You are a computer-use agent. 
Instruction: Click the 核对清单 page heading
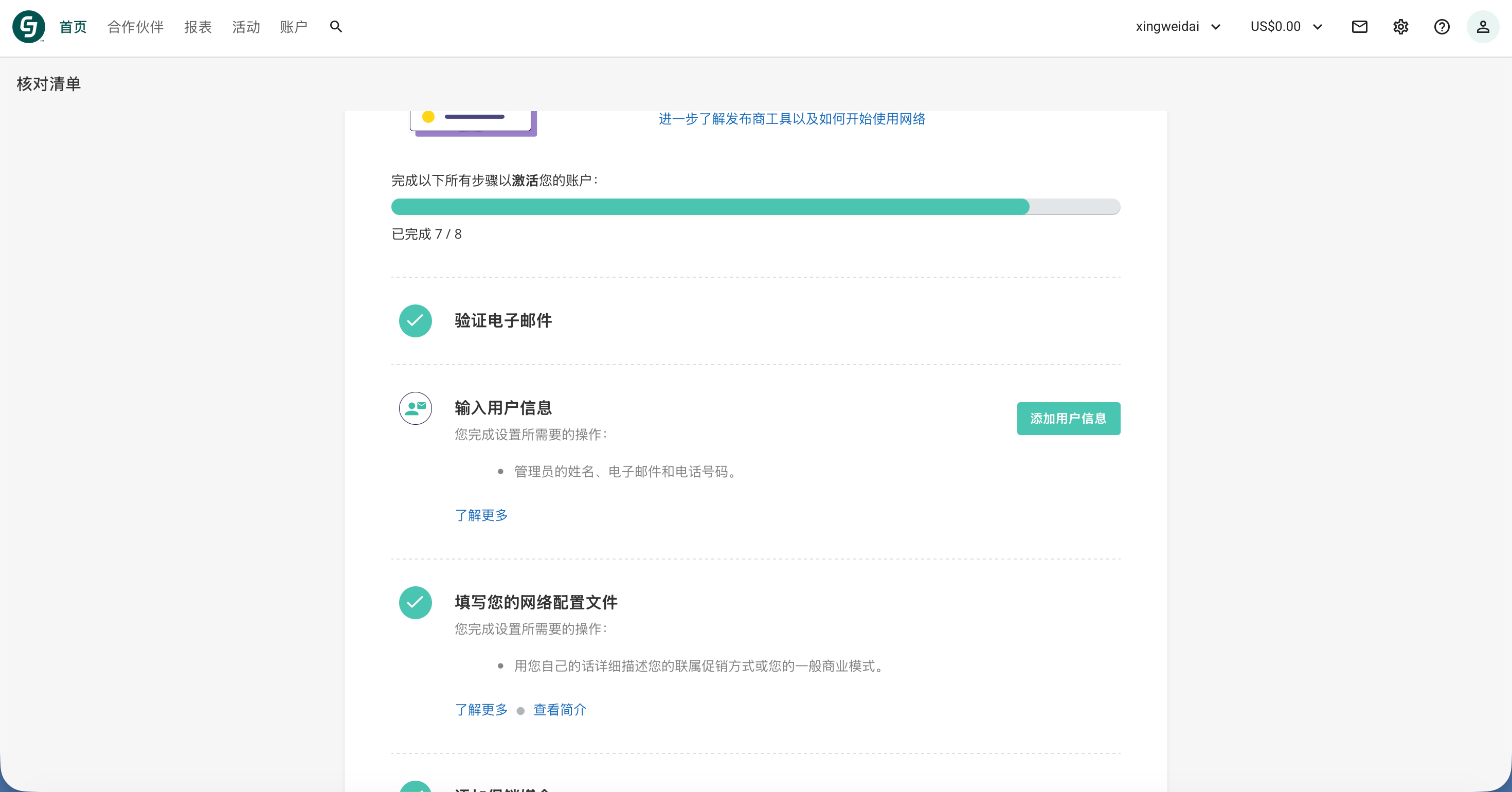(x=49, y=84)
